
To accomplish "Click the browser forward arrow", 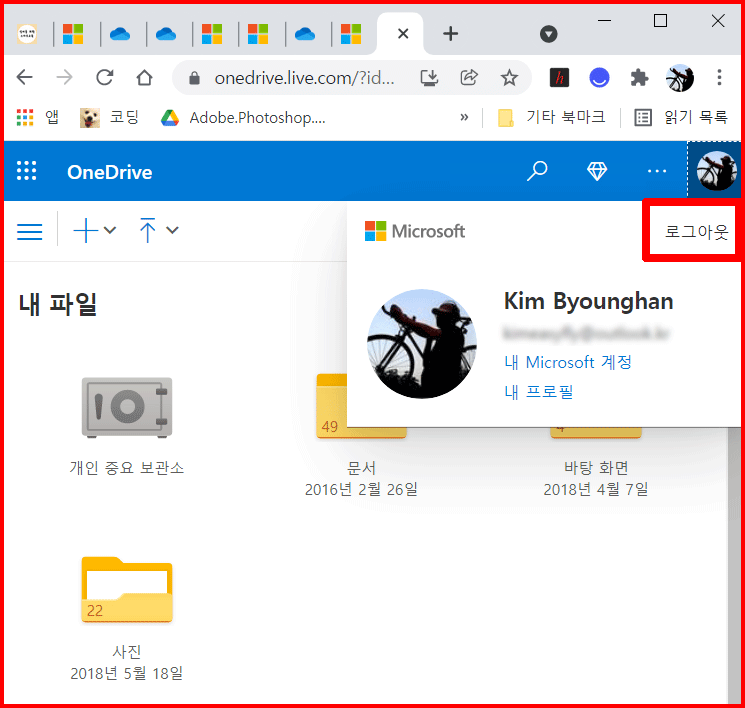I will (64, 77).
